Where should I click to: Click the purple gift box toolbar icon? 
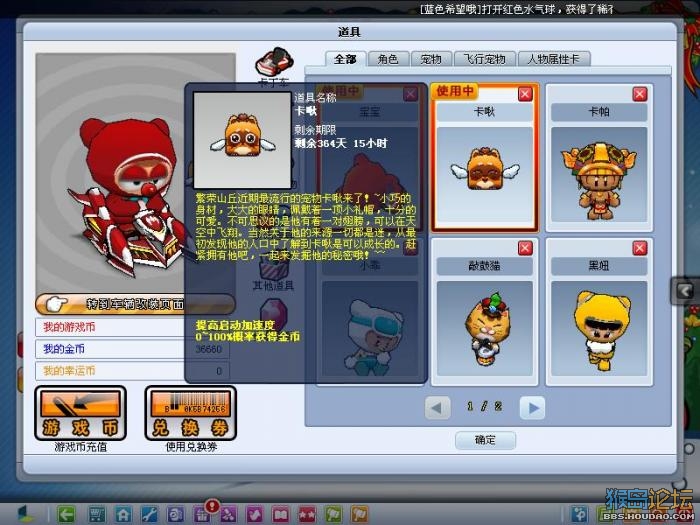coord(201,515)
